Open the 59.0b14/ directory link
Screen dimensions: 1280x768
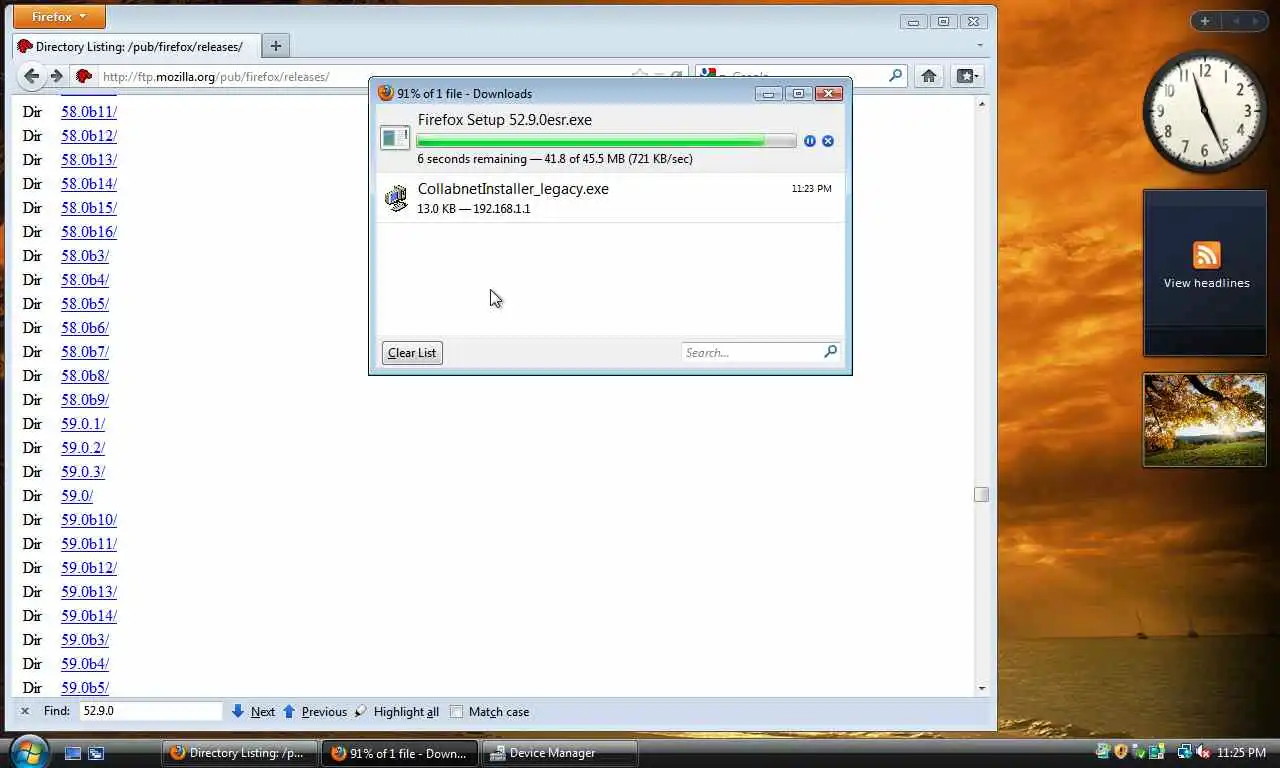[89, 616]
